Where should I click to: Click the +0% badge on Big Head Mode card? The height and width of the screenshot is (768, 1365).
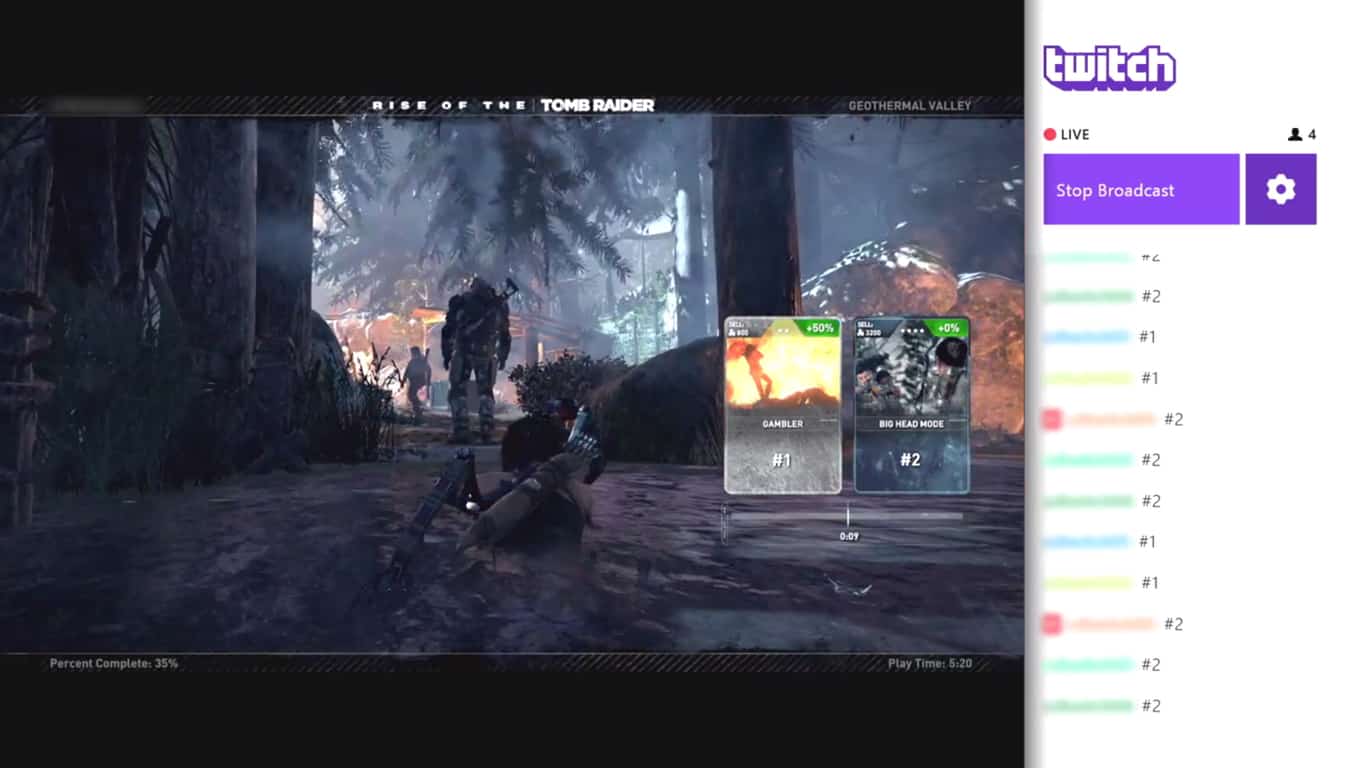pyautogui.click(x=948, y=328)
